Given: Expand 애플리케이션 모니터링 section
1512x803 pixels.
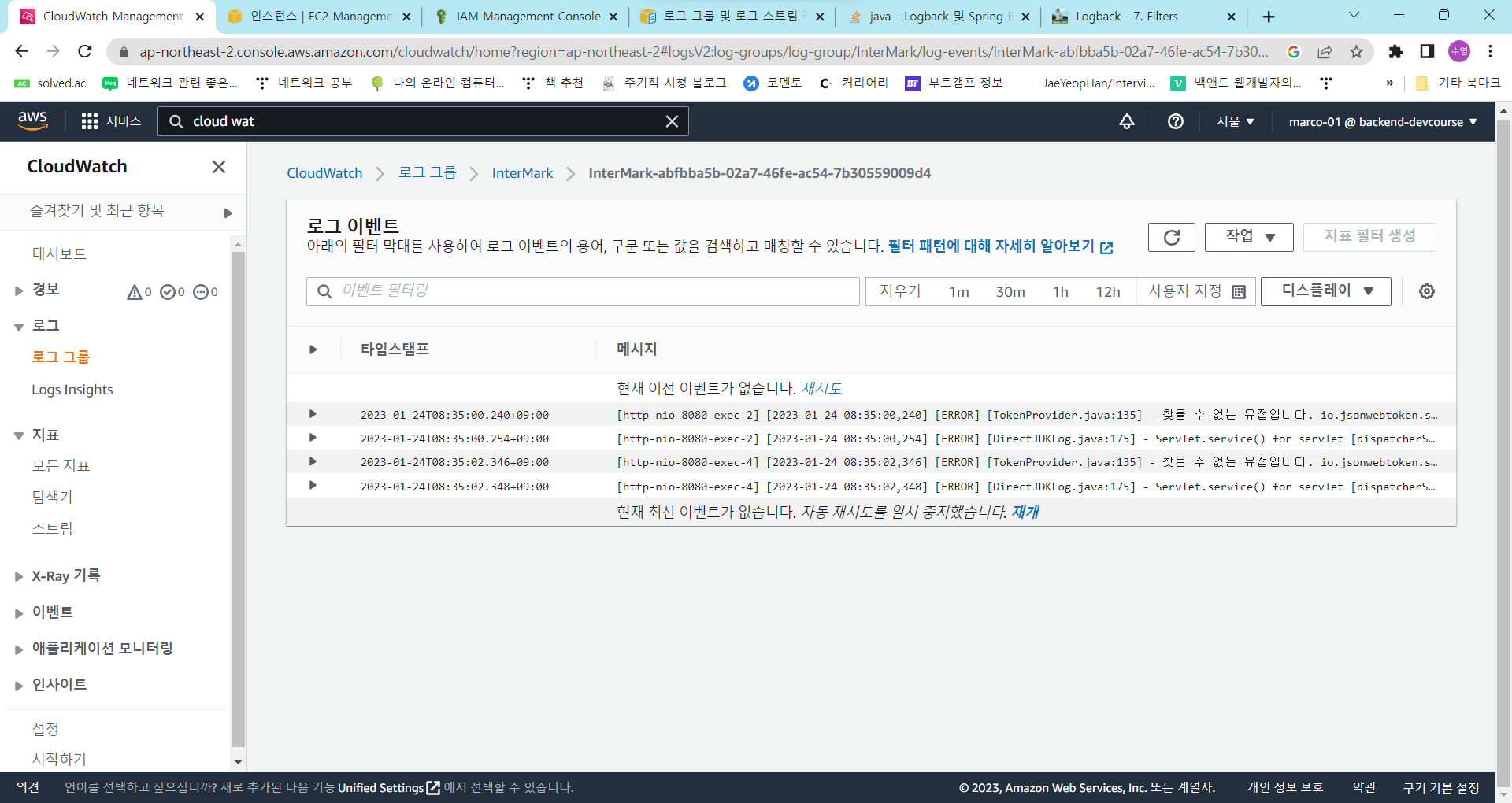Looking at the screenshot, I should (19, 649).
